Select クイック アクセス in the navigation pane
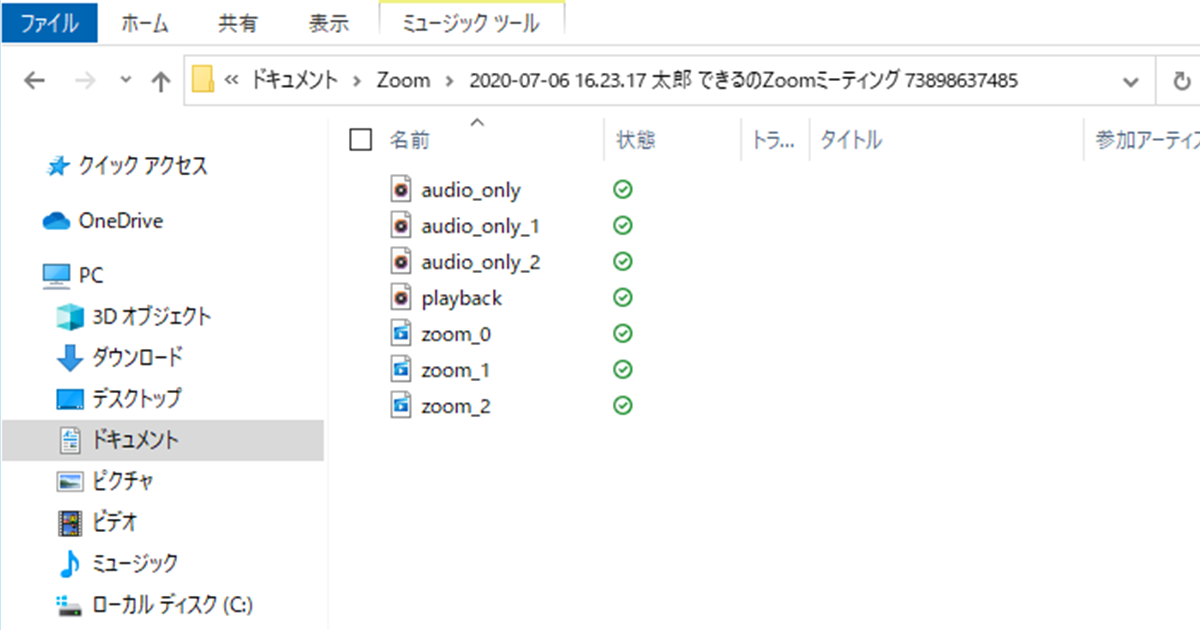The image size is (1200, 630). 143,167
